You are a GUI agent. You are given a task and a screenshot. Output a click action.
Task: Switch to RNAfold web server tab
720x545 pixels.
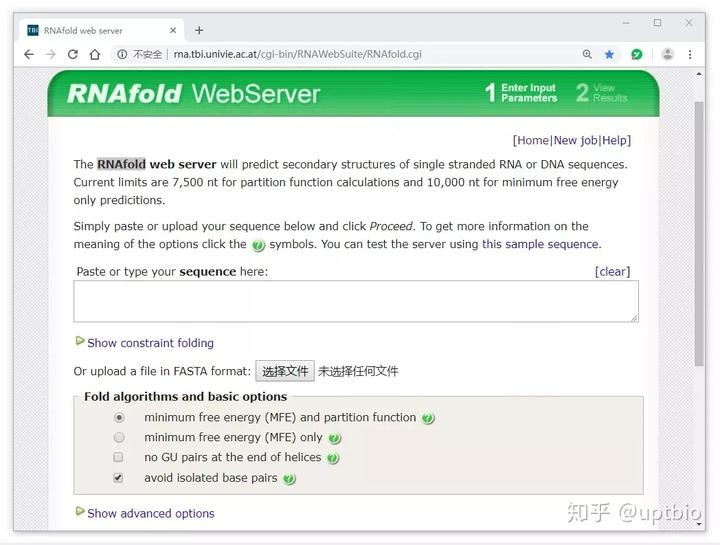(101, 30)
